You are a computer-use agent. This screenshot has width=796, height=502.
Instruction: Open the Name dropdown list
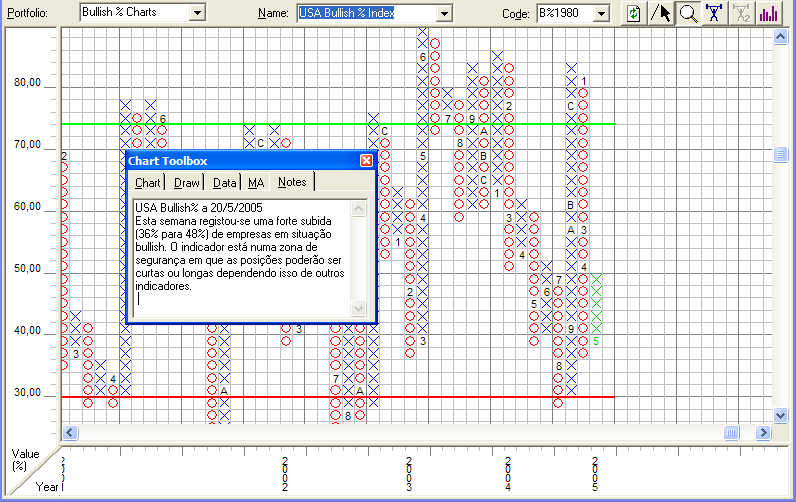click(443, 13)
